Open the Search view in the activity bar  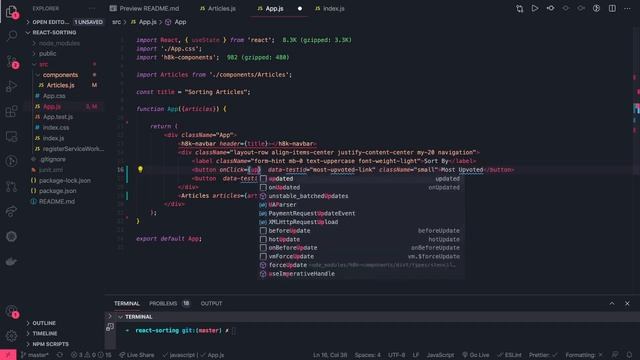click(11, 36)
